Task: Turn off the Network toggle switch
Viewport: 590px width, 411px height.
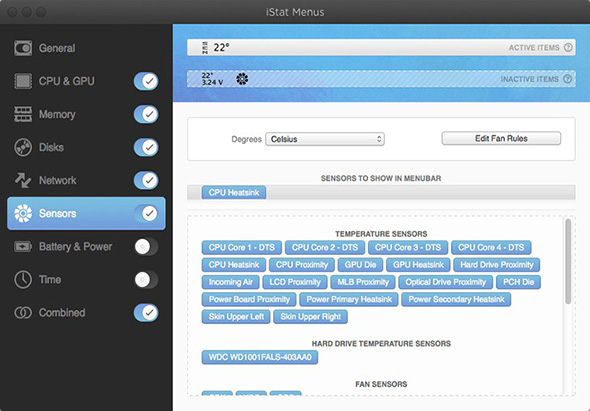Action: 146,180
